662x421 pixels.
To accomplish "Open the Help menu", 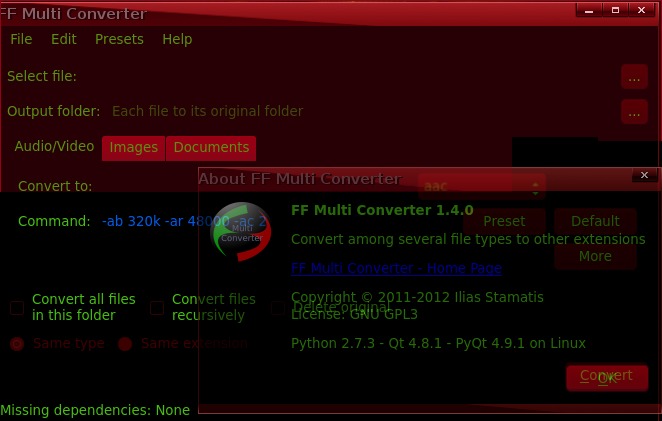I will (177, 39).
